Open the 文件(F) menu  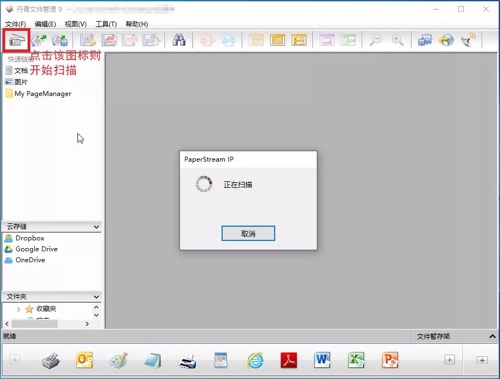(15, 24)
